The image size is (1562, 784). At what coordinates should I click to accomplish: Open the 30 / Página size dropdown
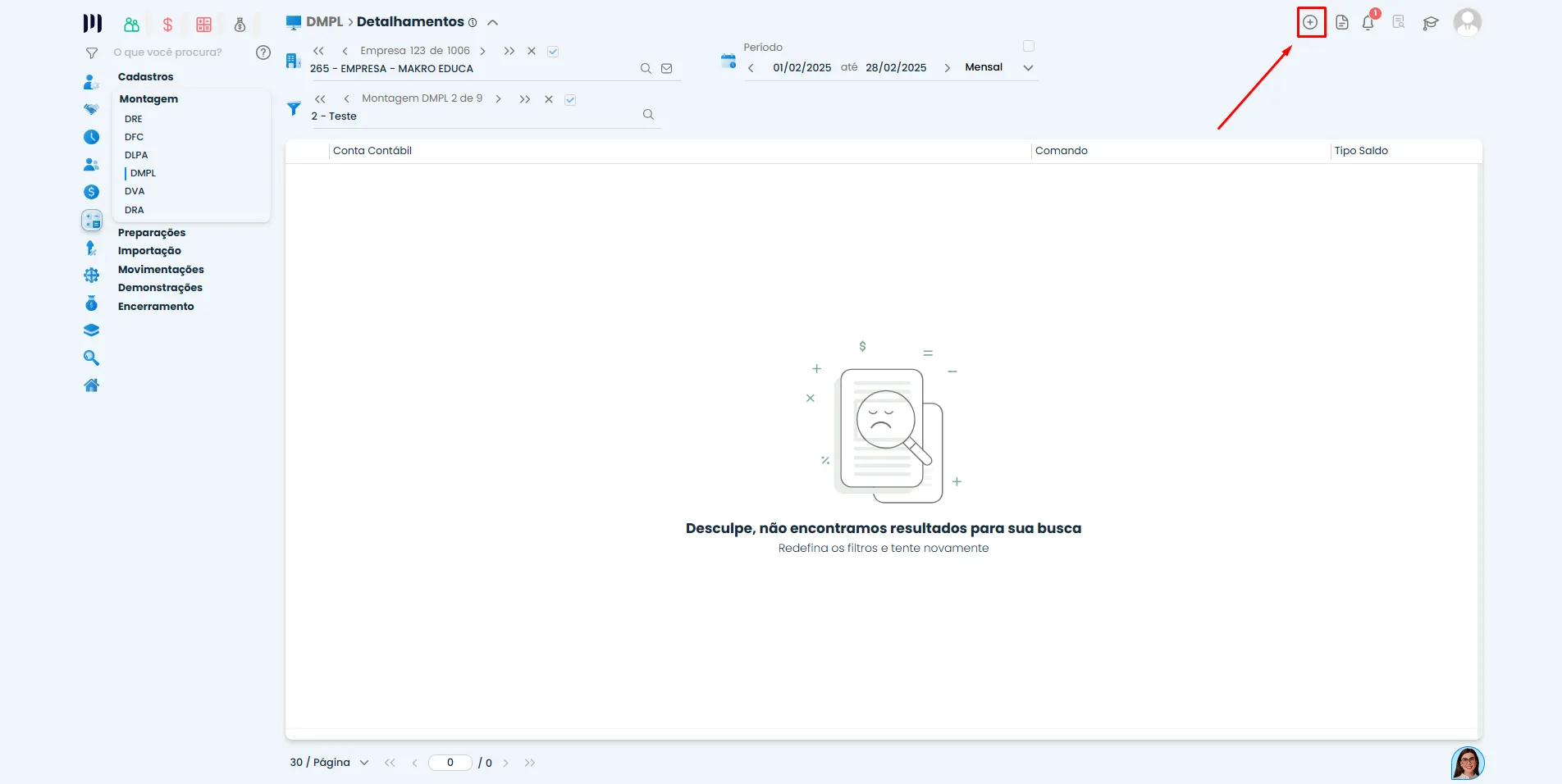tap(330, 763)
